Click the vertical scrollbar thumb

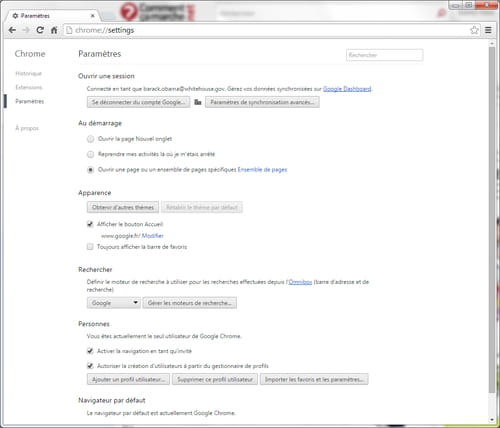(x=492, y=220)
